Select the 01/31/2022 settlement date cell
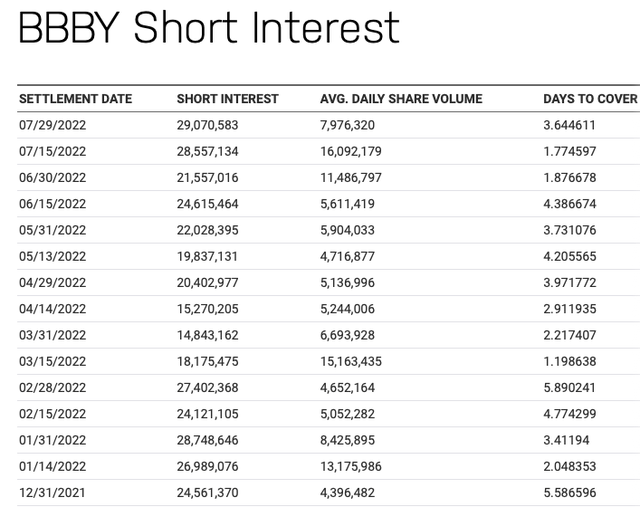 (x=53, y=438)
